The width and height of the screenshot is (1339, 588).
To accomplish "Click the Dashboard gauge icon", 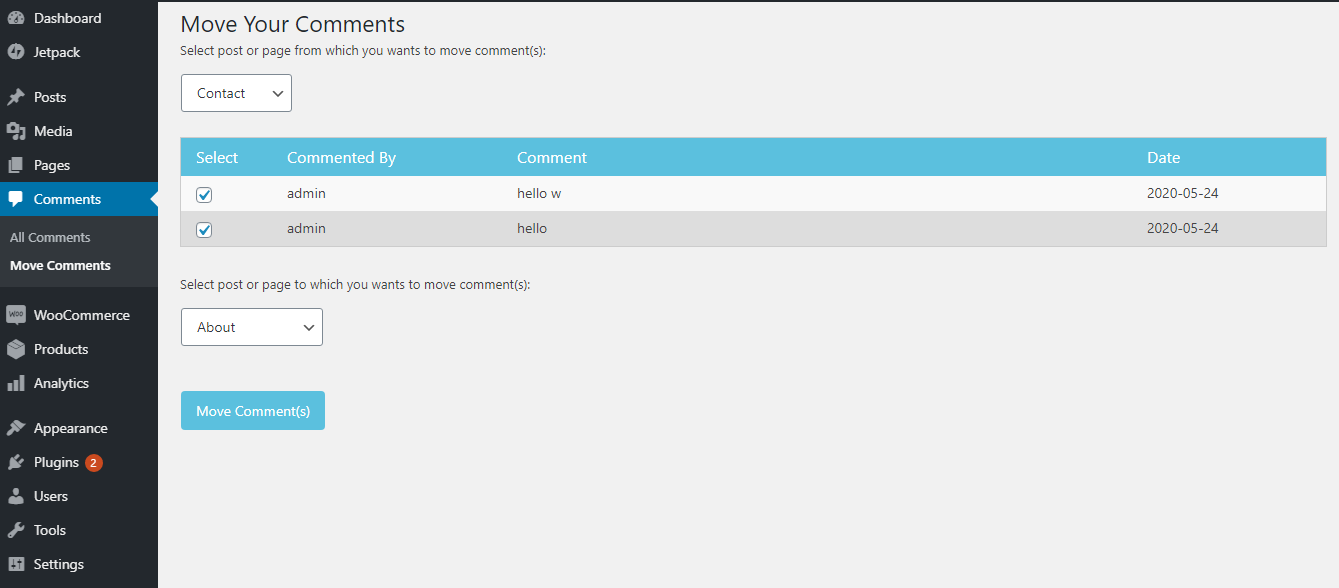I will (16, 18).
